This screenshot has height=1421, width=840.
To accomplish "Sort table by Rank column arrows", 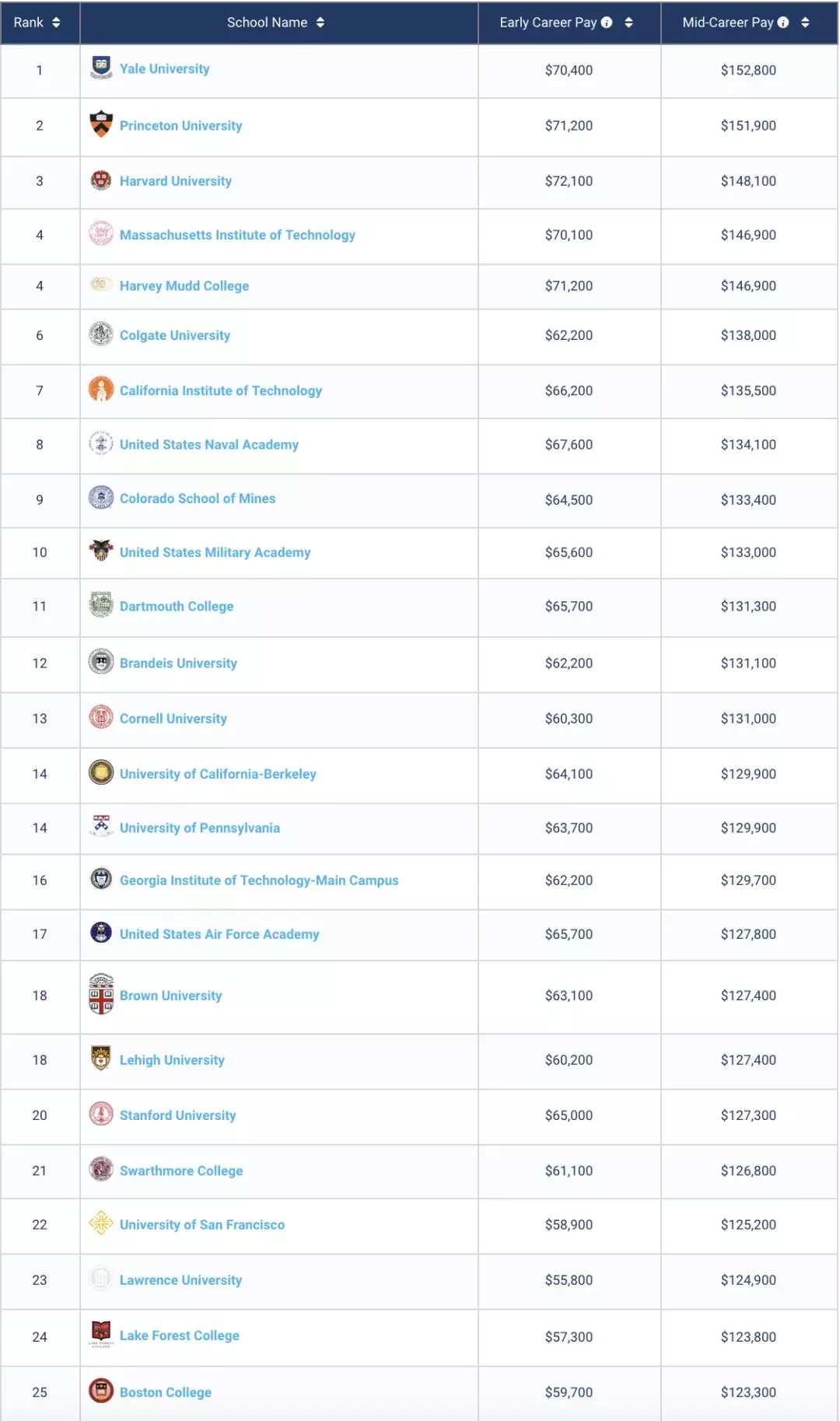I will click(x=56, y=23).
